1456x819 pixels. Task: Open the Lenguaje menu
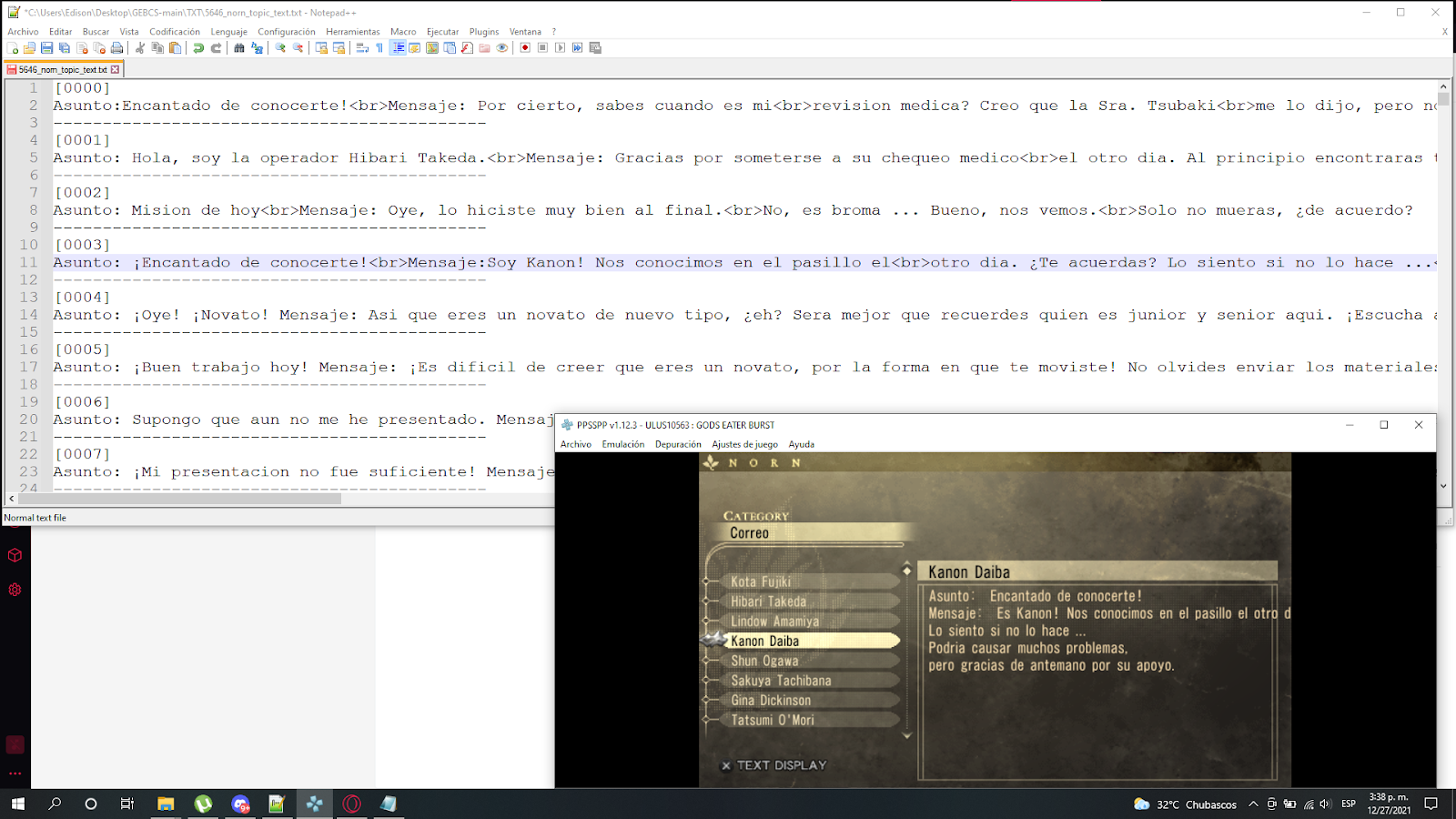pos(228,32)
